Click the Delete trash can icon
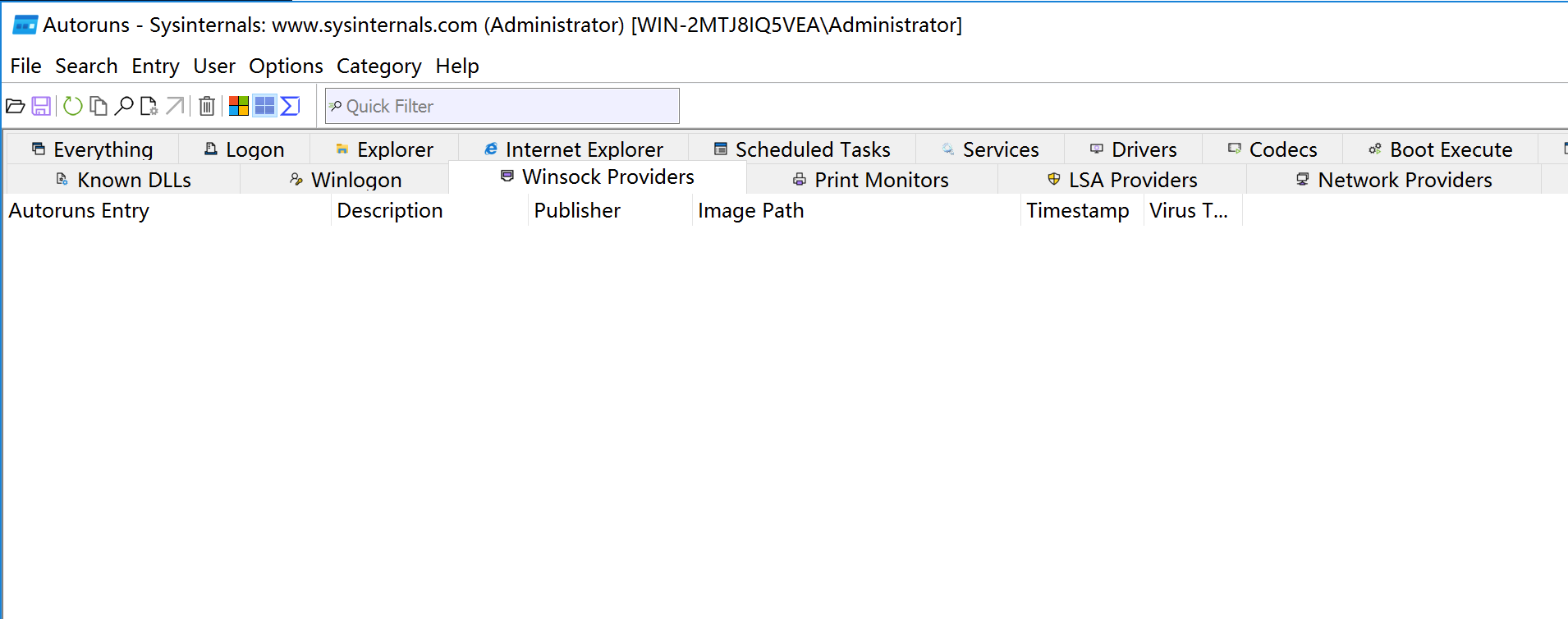The width and height of the screenshot is (1568, 619). (207, 106)
